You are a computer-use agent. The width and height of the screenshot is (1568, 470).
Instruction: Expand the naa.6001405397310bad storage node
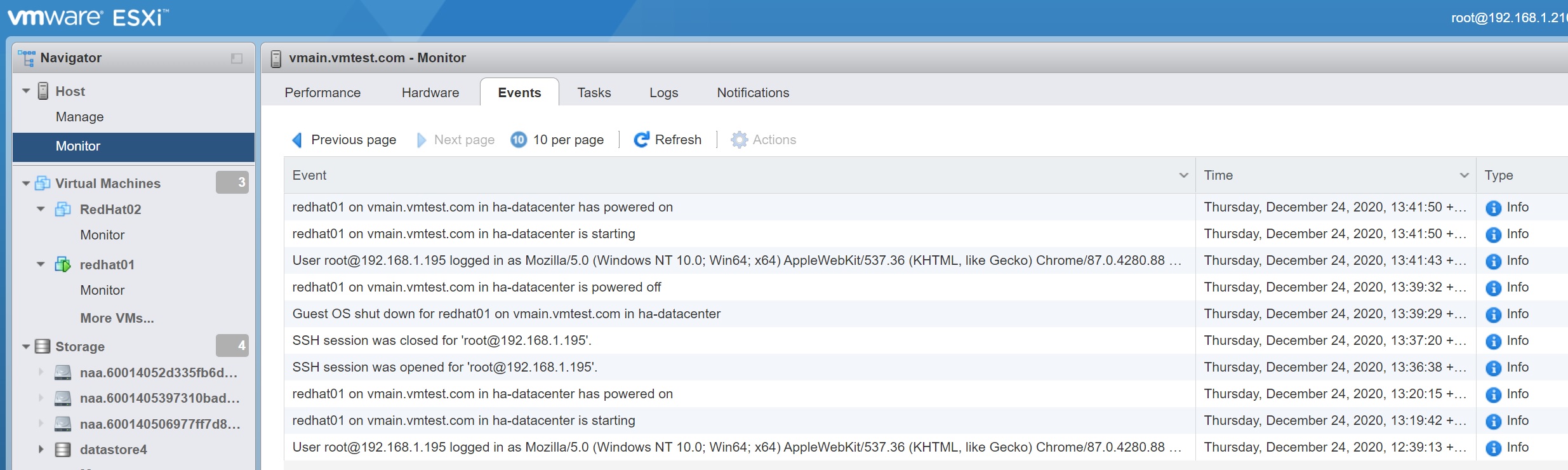click(x=41, y=398)
